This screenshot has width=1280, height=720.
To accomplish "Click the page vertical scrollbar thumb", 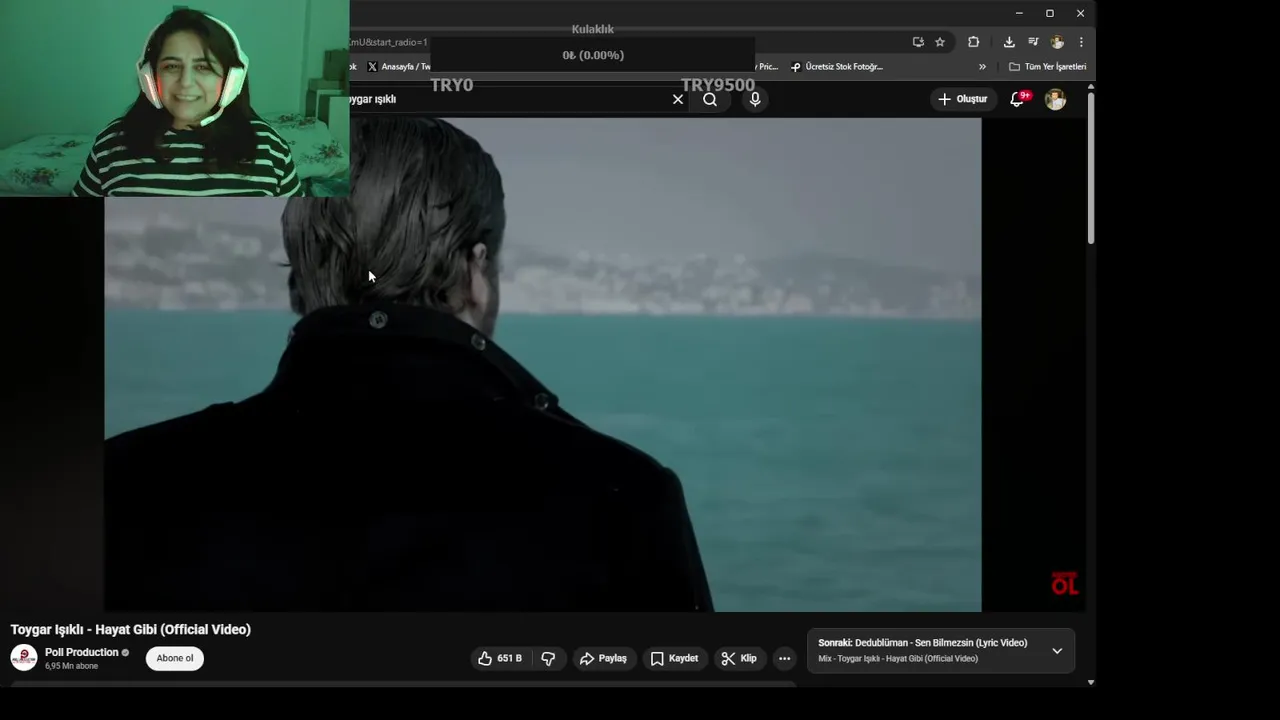I will coord(1091,169).
